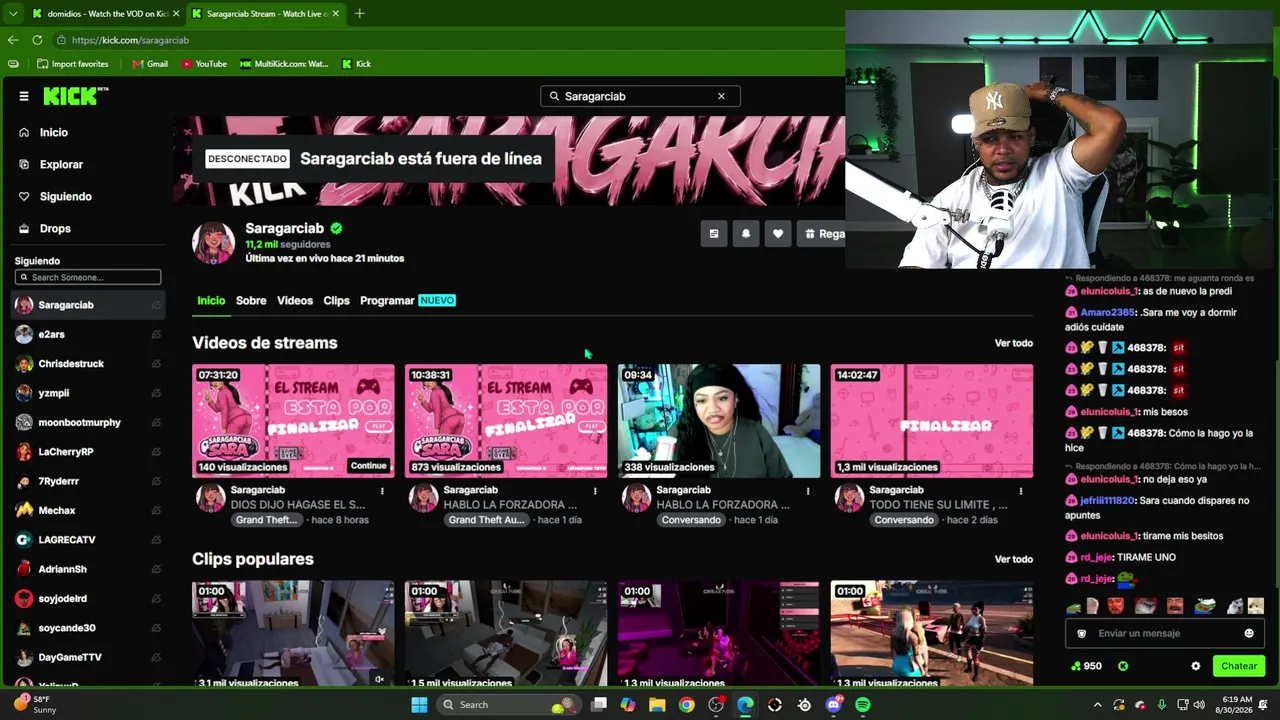The height and width of the screenshot is (720, 1280).
Task: Select Chrisdestruck in the following list
Action: click(71, 363)
